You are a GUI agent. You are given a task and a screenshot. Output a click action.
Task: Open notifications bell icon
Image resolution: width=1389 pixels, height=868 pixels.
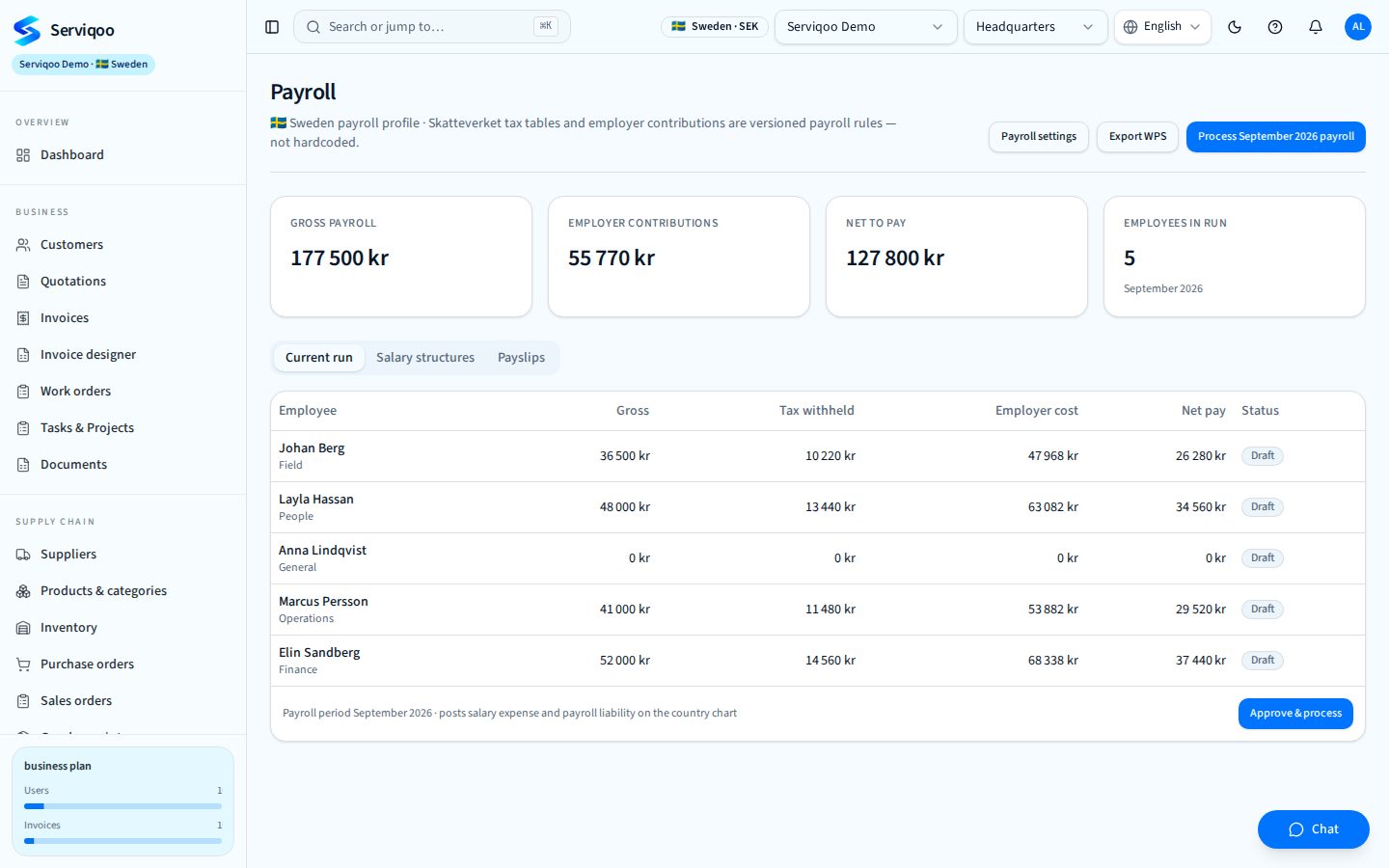click(x=1316, y=27)
